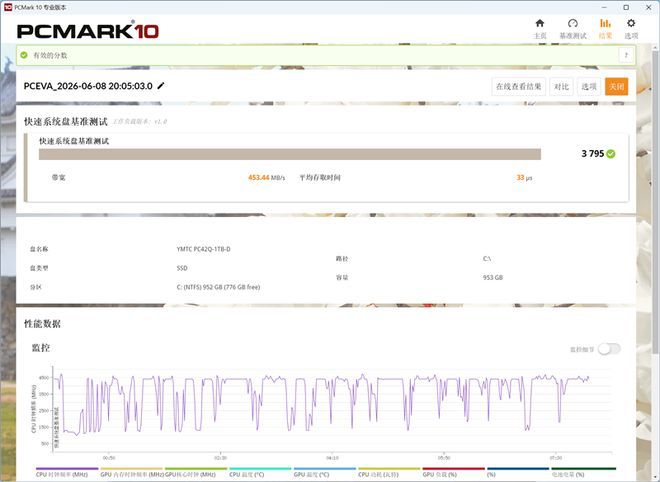Screen dimensions: 660x482
Task: Click the 性能数据 section heading
Action: (42, 324)
